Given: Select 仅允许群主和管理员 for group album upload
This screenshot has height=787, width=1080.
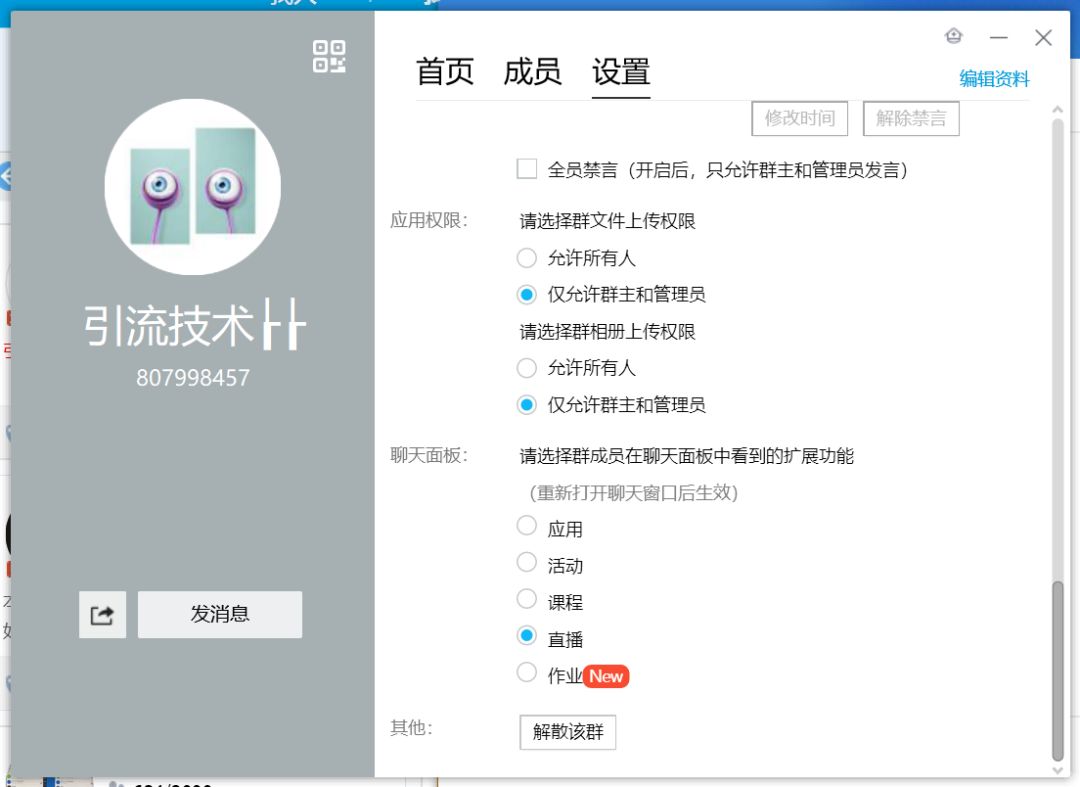Looking at the screenshot, I should pos(527,405).
